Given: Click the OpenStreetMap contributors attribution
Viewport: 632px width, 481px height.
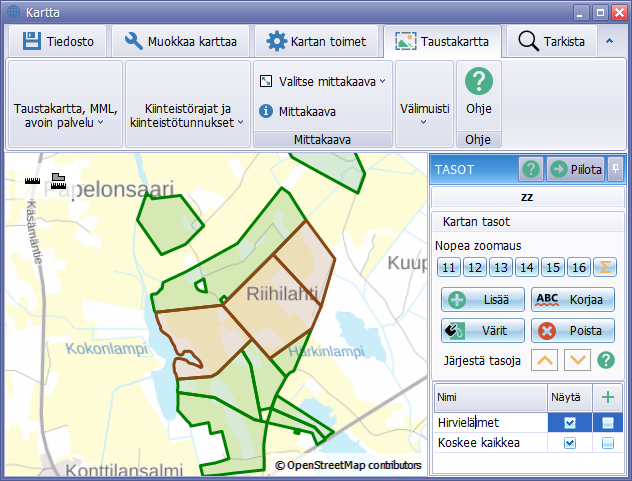Looking at the screenshot, I should click(x=348, y=465).
